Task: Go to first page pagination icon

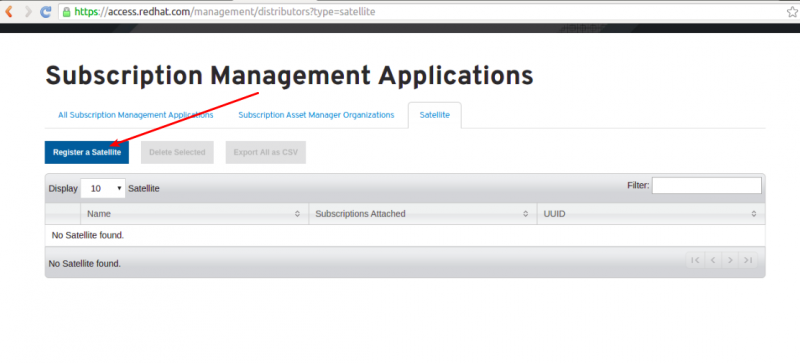Action: (x=695, y=260)
